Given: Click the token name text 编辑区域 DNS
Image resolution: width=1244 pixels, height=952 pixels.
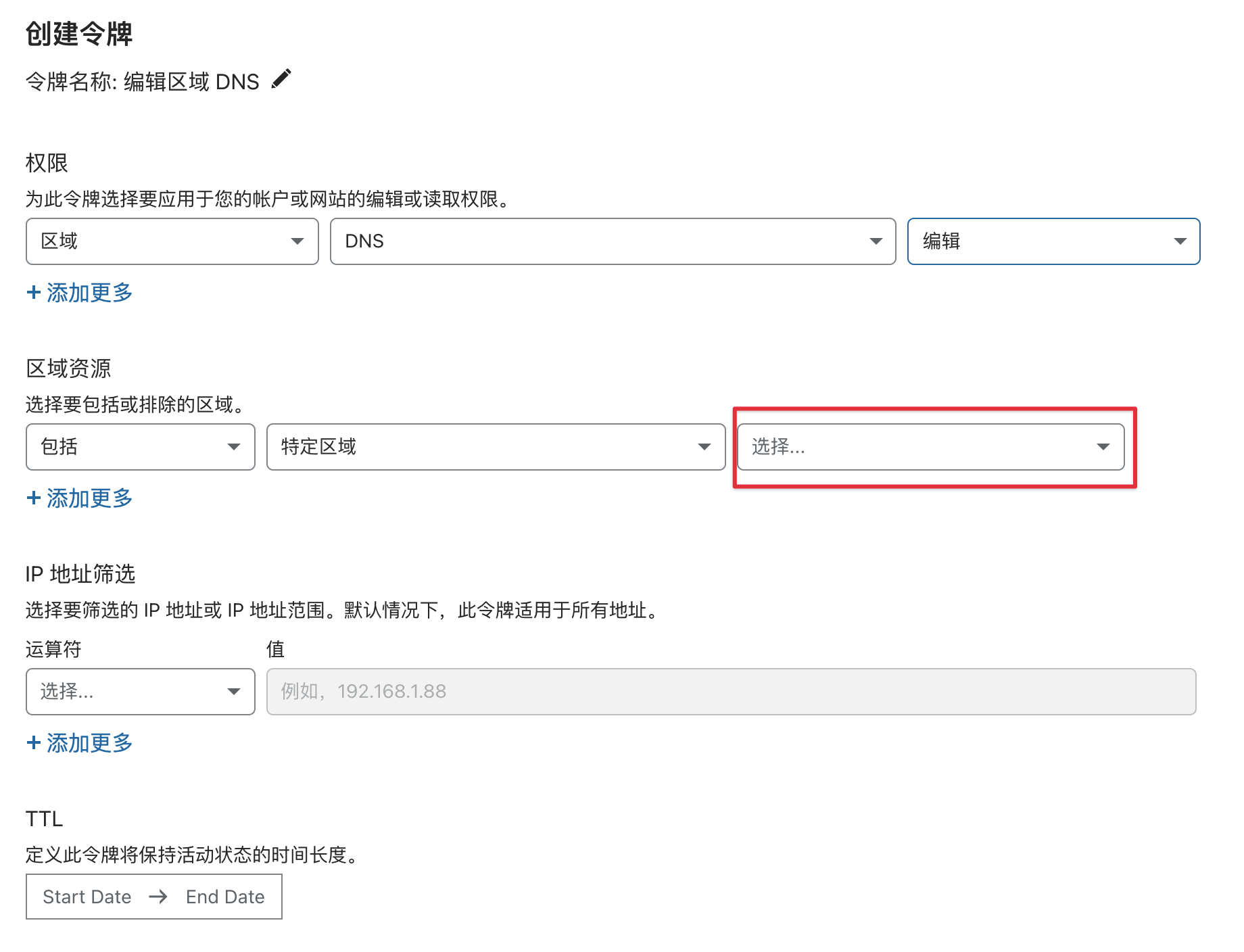Looking at the screenshot, I should [191, 82].
